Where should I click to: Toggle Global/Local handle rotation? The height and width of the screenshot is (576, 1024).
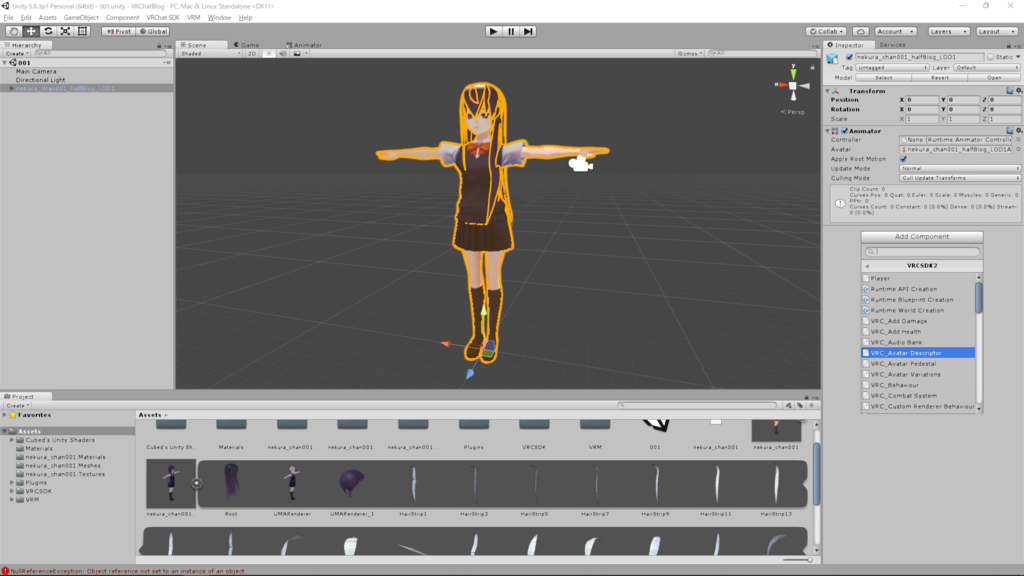tap(153, 31)
